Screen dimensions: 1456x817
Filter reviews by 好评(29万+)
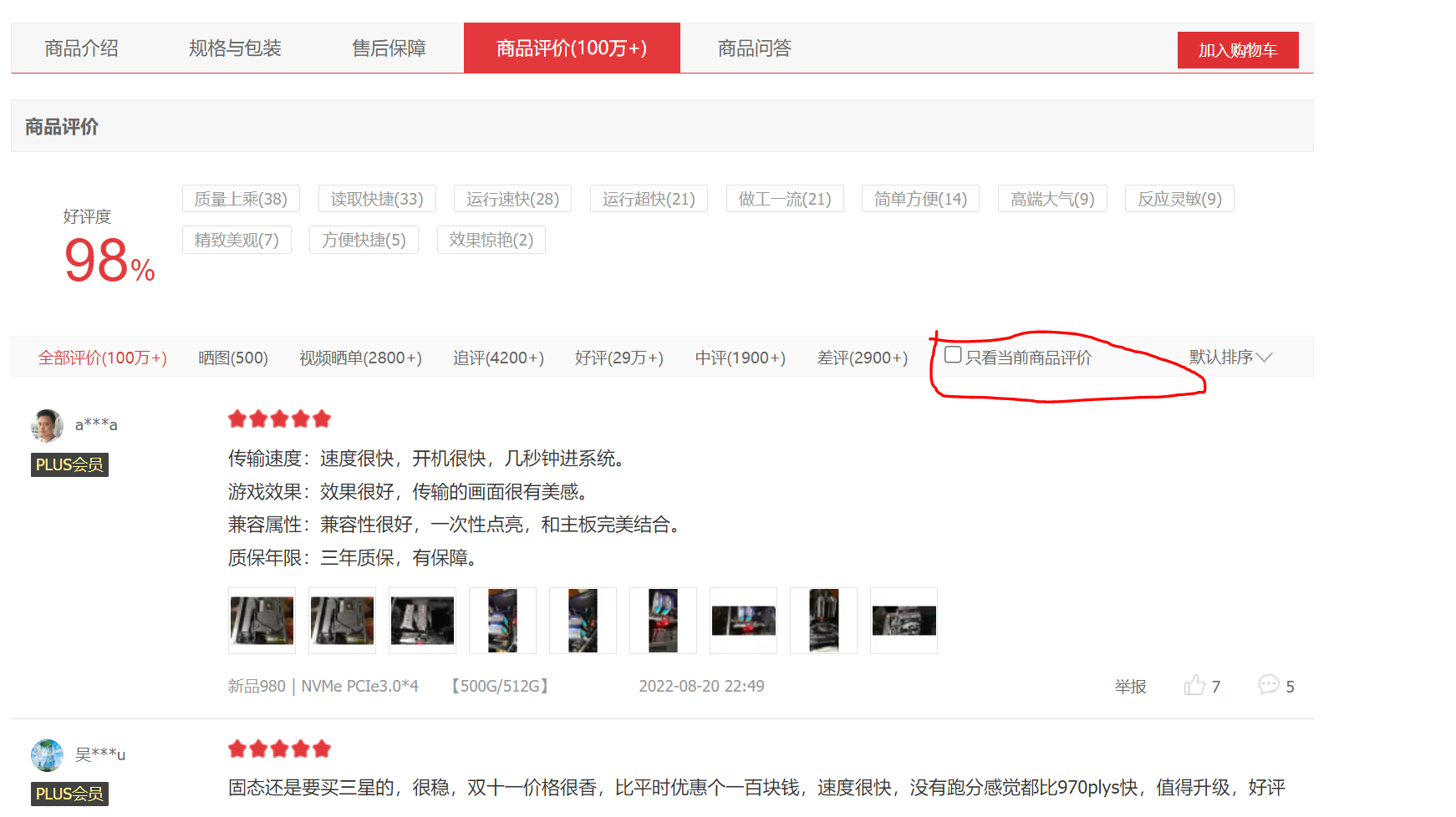pos(619,358)
